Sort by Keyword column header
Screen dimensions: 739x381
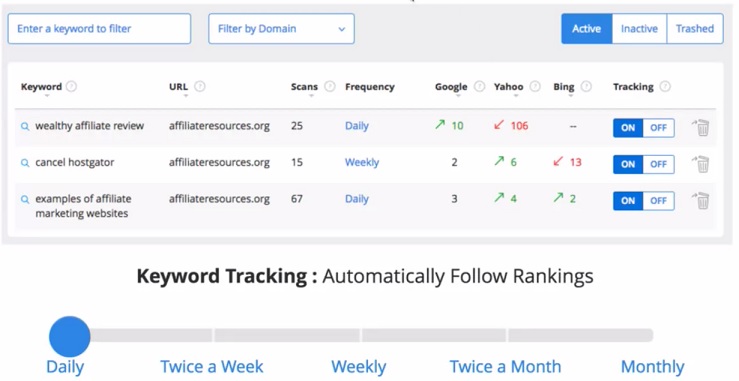pyautogui.click(x=41, y=87)
